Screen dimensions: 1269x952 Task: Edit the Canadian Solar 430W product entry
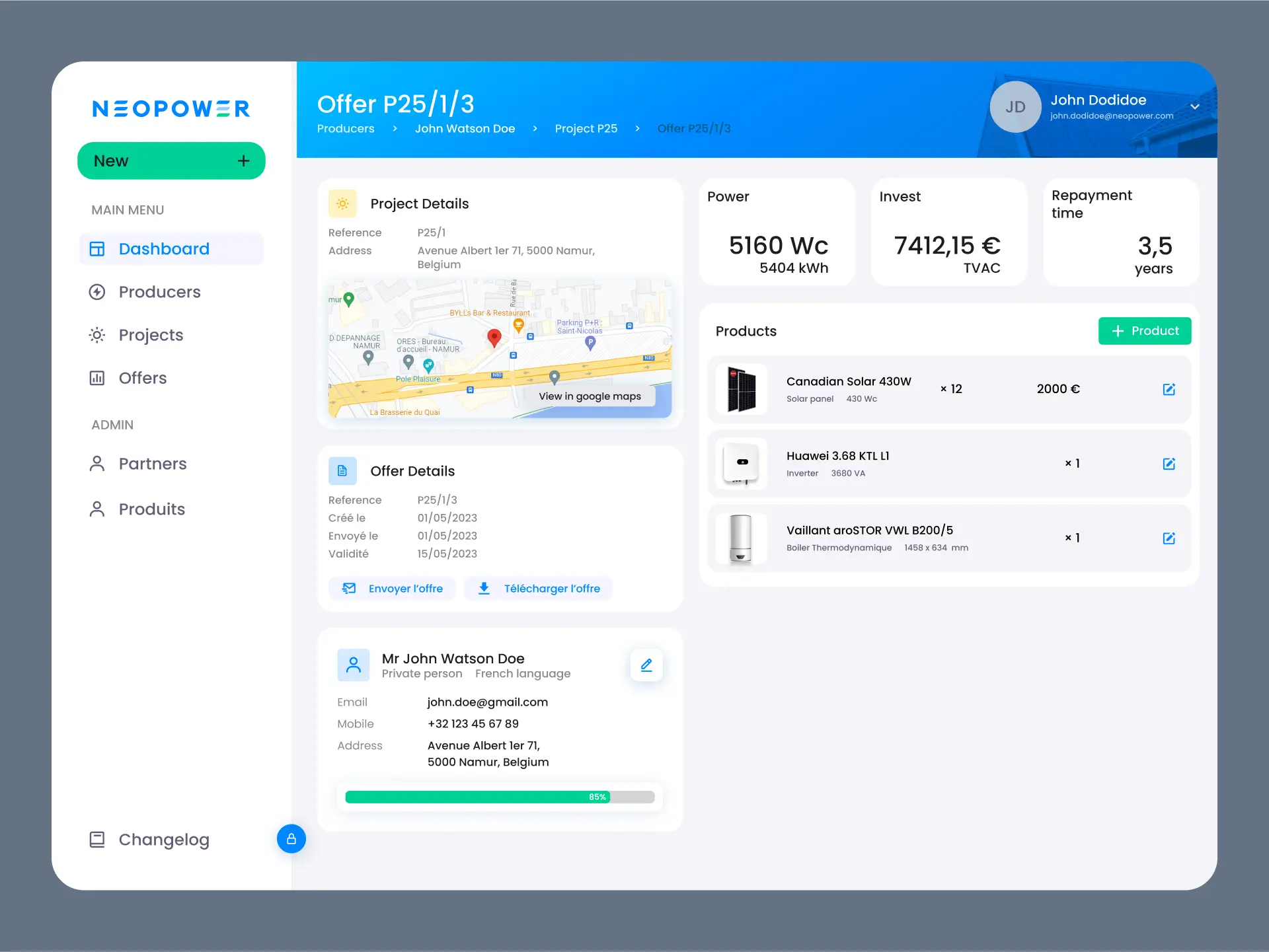(1169, 389)
